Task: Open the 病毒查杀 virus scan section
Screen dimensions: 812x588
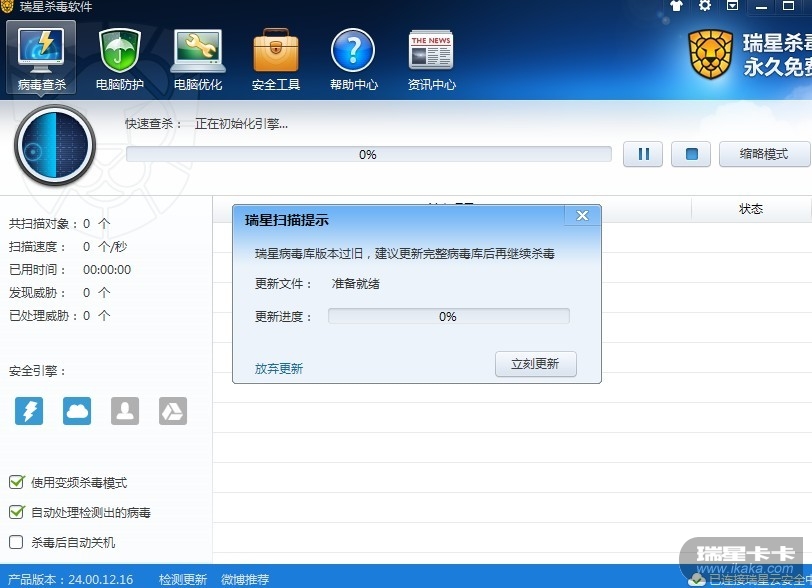Action: click(x=41, y=58)
